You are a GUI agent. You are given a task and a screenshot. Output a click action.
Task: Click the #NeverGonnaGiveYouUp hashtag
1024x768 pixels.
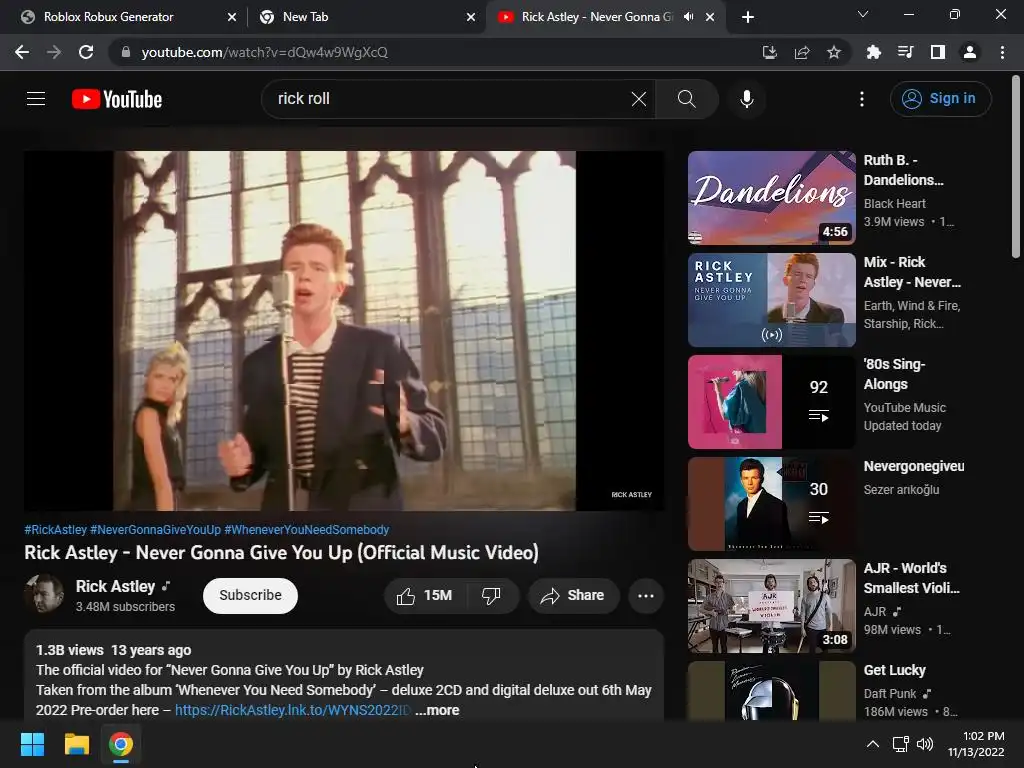(x=155, y=530)
